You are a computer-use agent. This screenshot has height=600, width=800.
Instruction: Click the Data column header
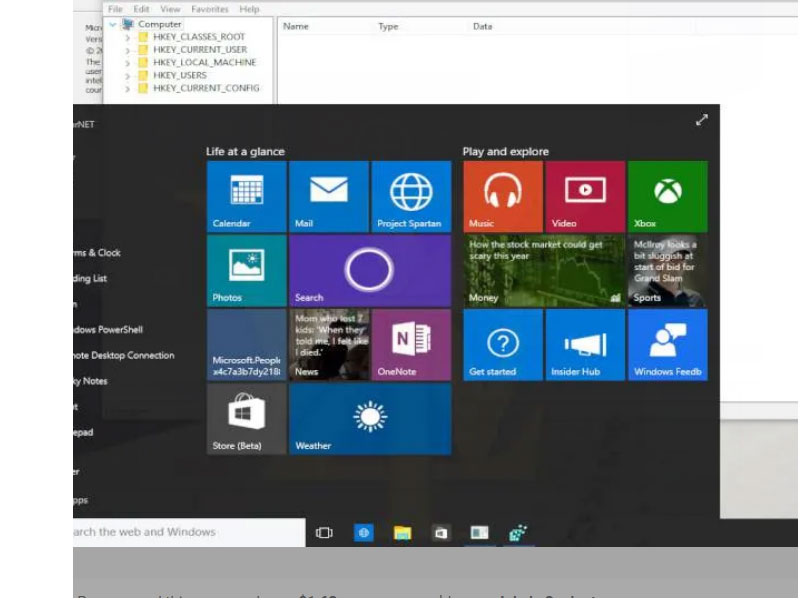tap(483, 27)
